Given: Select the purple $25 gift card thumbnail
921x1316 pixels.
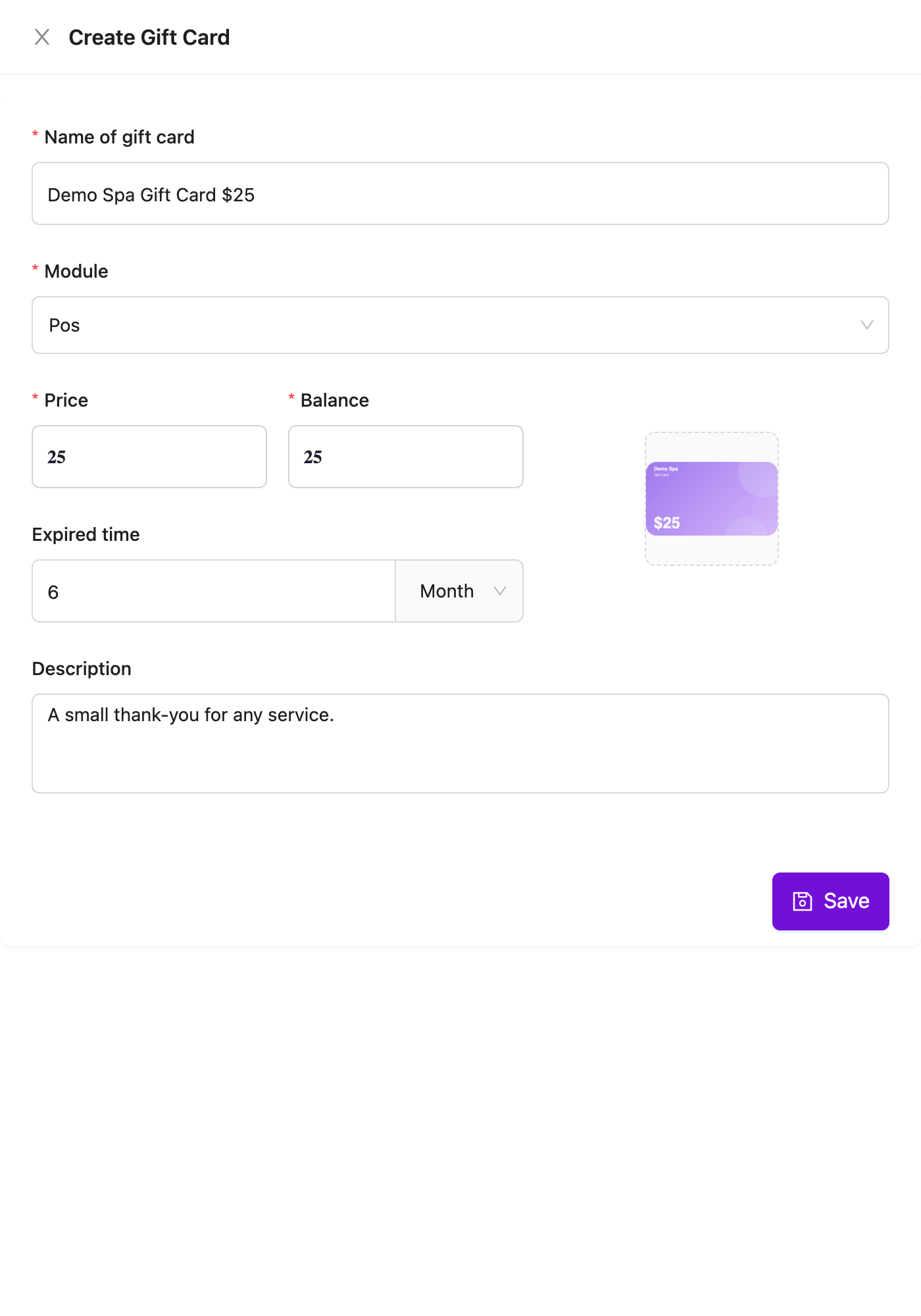Looking at the screenshot, I should [712, 499].
